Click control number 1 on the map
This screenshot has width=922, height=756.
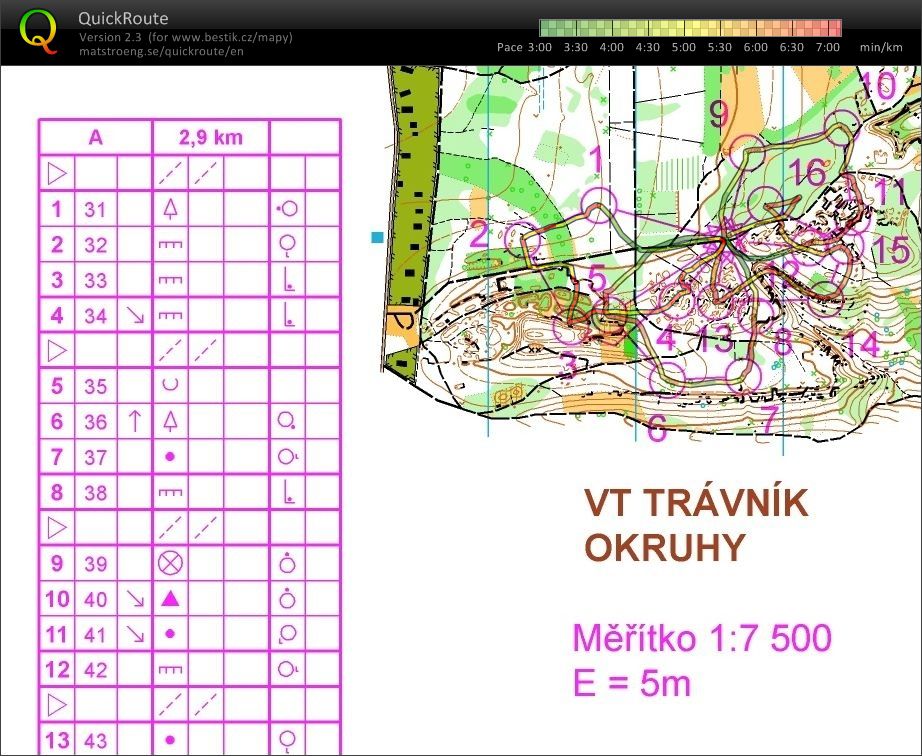[x=596, y=160]
